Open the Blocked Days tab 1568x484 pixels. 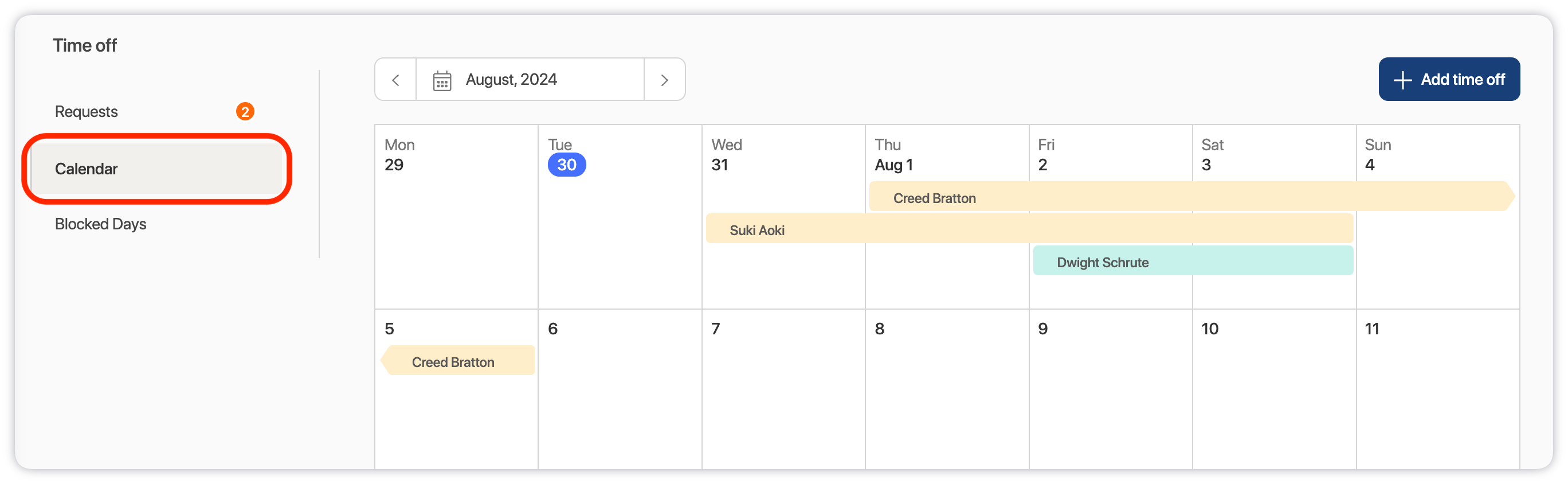(x=100, y=224)
